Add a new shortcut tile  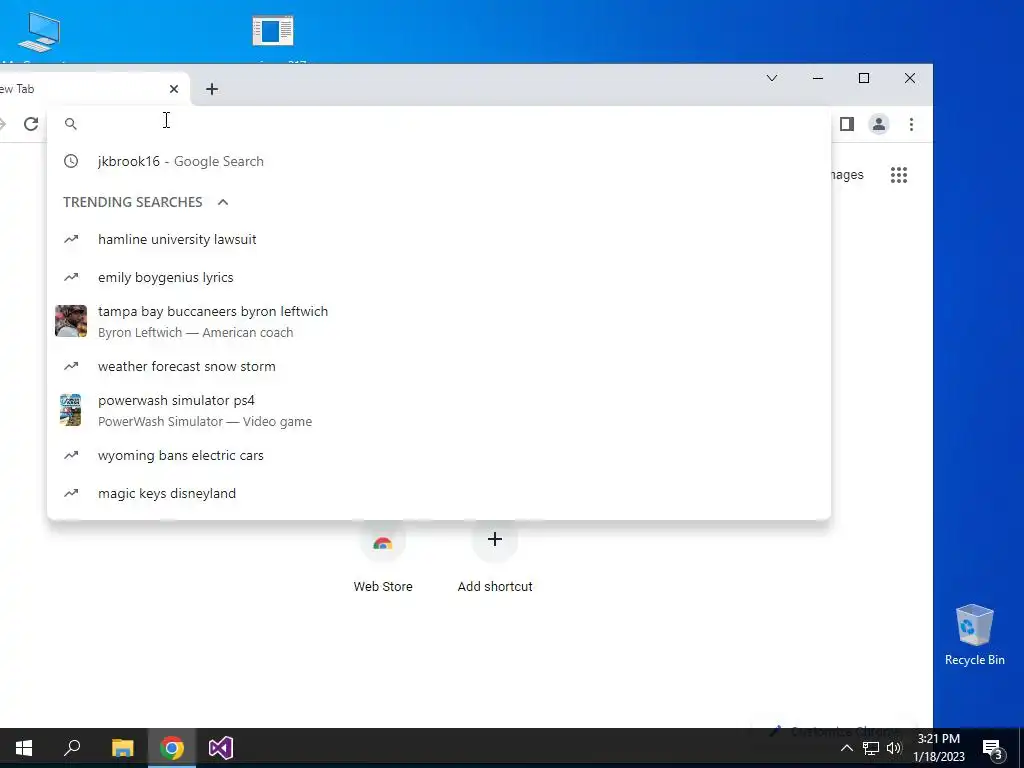[x=494, y=556]
